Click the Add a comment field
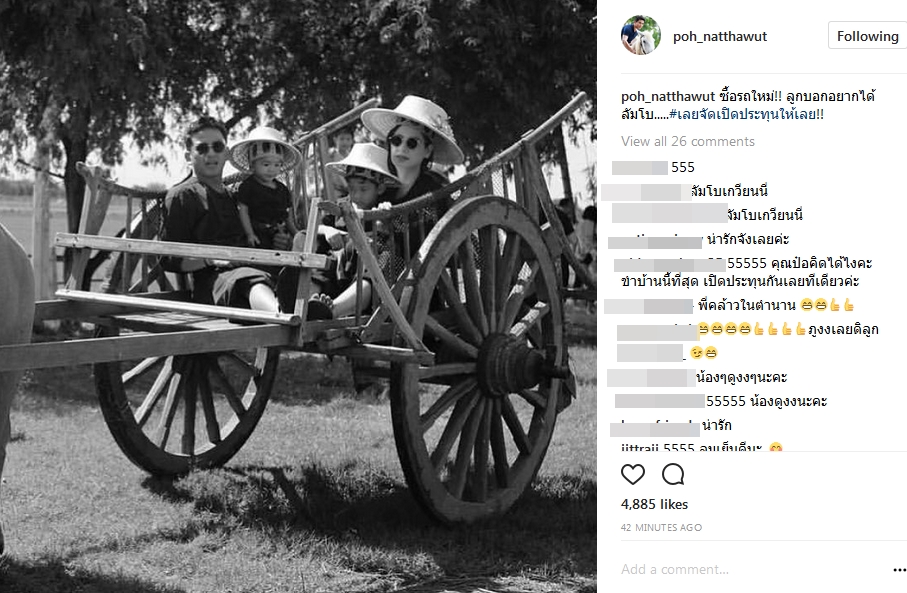This screenshot has width=907, height=593. [752, 569]
